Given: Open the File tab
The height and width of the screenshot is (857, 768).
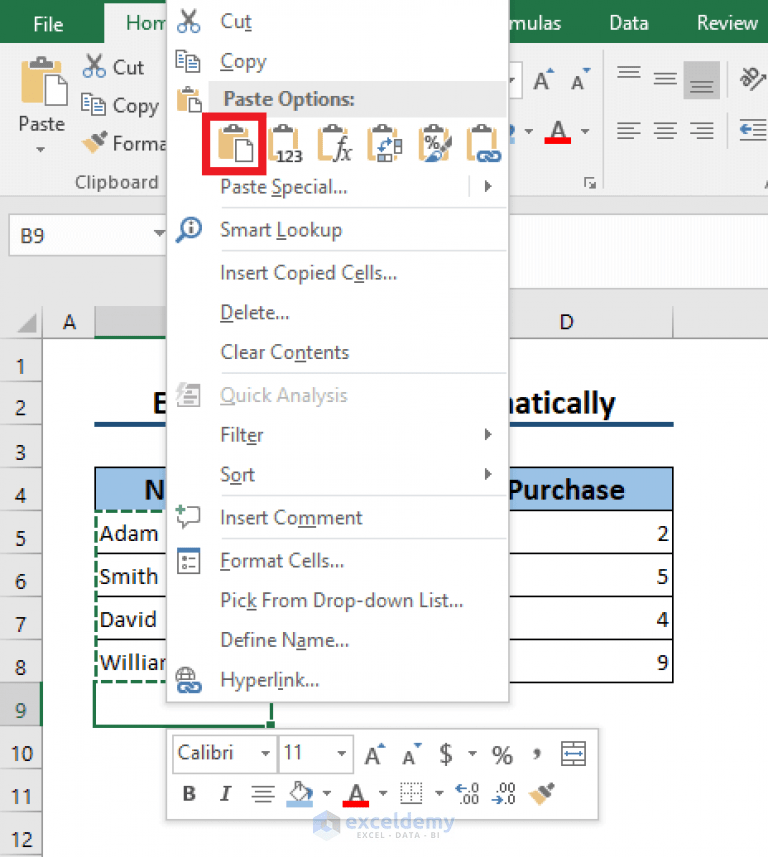Looking at the screenshot, I should pyautogui.click(x=48, y=24).
